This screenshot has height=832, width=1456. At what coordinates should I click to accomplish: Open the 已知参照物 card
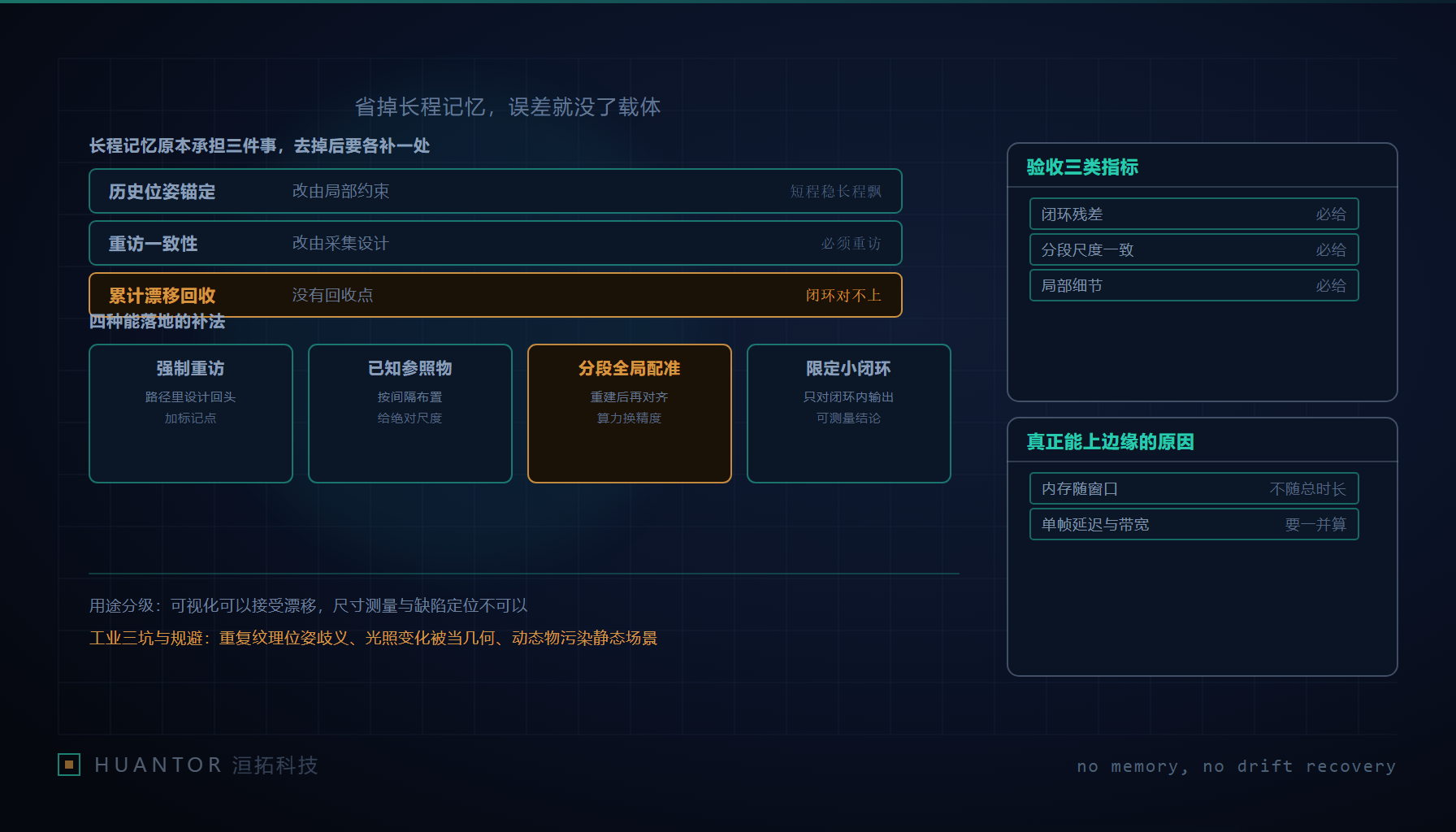[410, 414]
